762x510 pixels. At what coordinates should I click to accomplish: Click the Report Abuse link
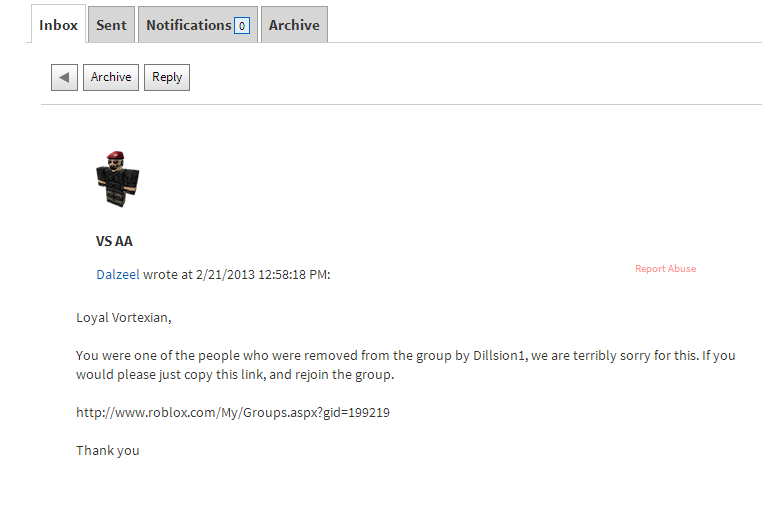(665, 269)
